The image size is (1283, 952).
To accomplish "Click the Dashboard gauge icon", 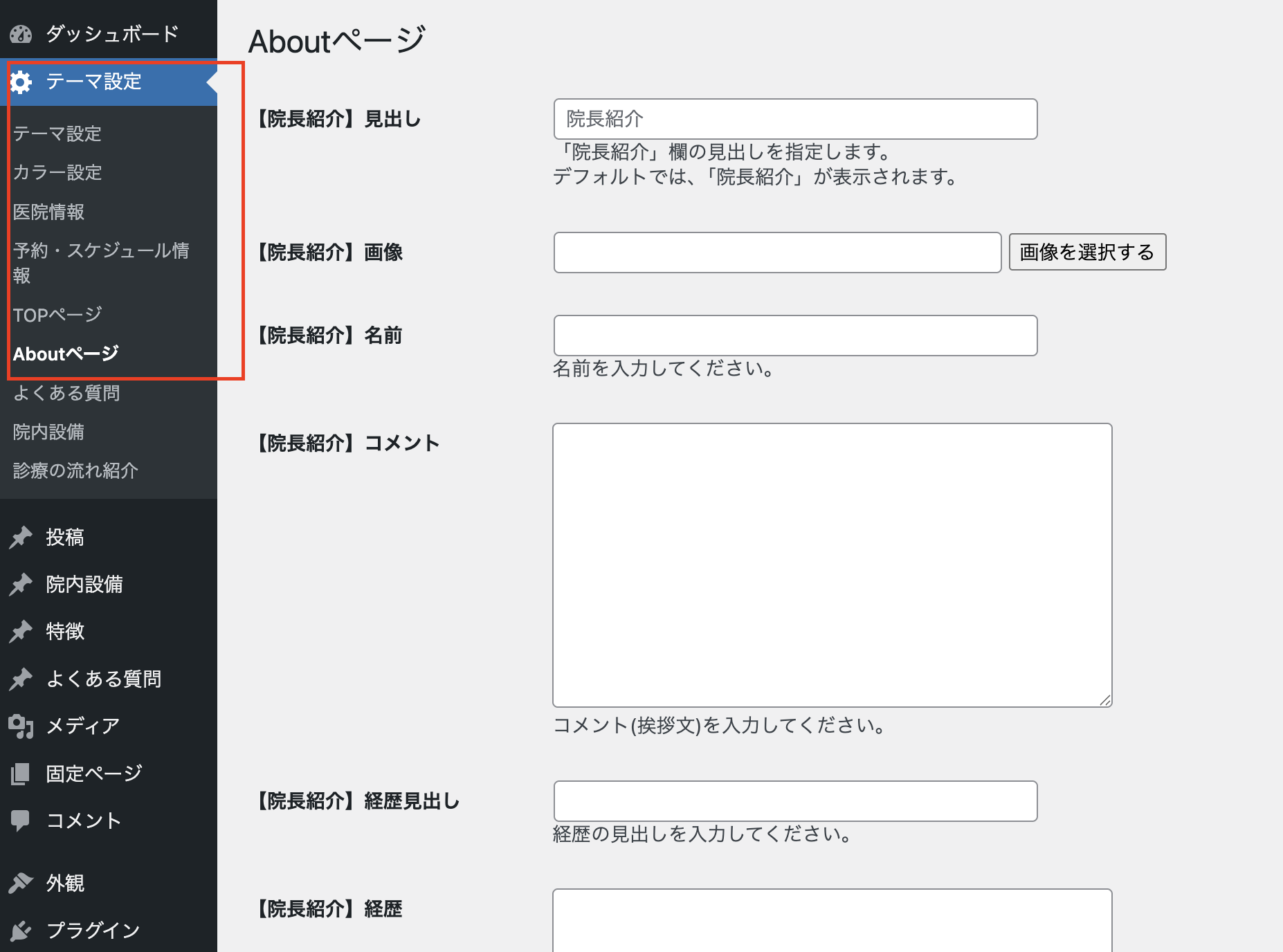I will tap(21, 34).
